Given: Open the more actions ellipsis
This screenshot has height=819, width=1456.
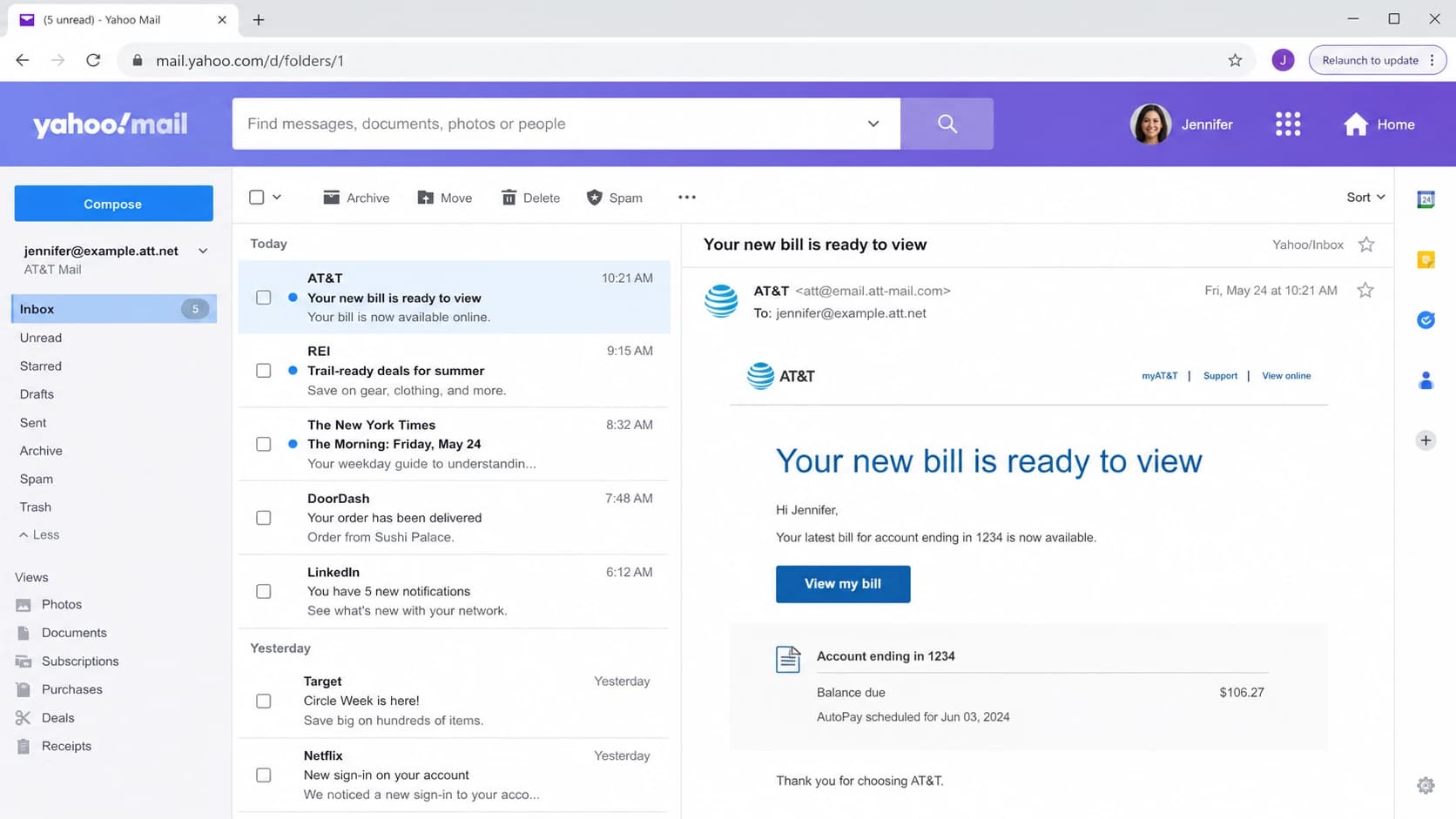Looking at the screenshot, I should coord(687,198).
